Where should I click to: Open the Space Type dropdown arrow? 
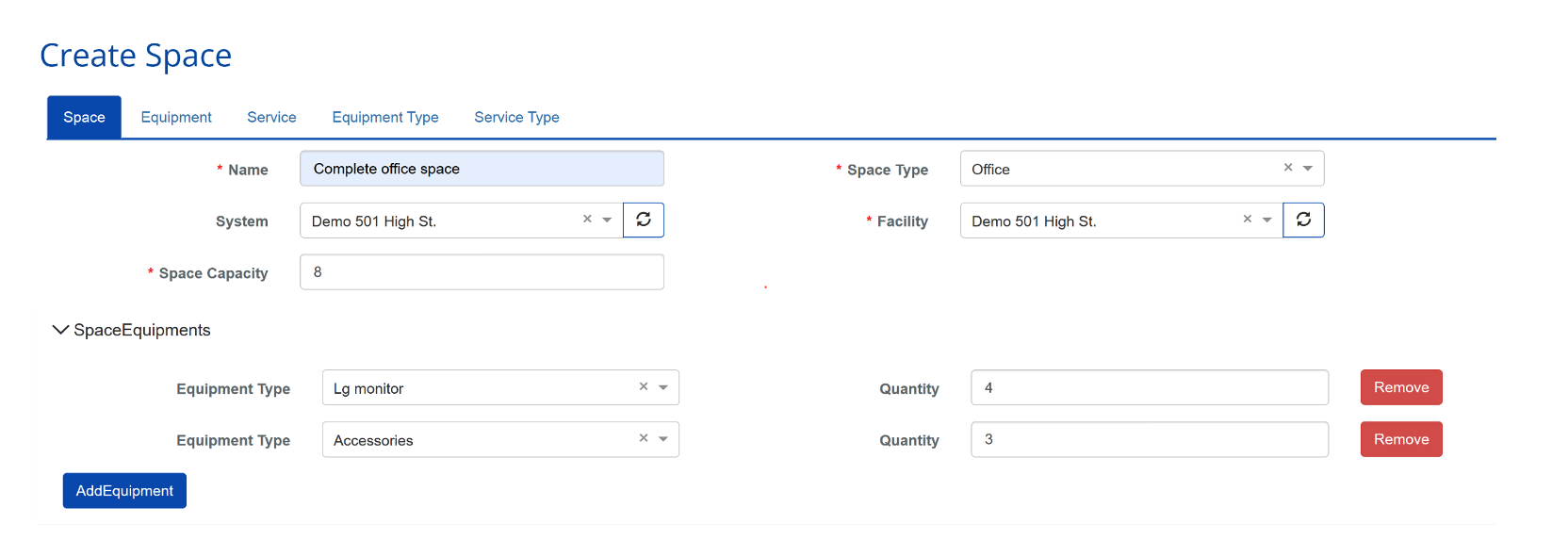(x=1308, y=169)
